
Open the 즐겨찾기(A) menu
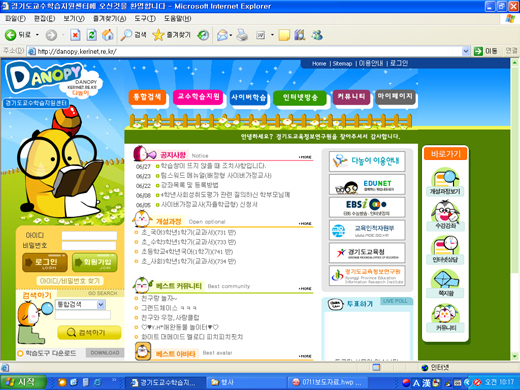[109, 19]
